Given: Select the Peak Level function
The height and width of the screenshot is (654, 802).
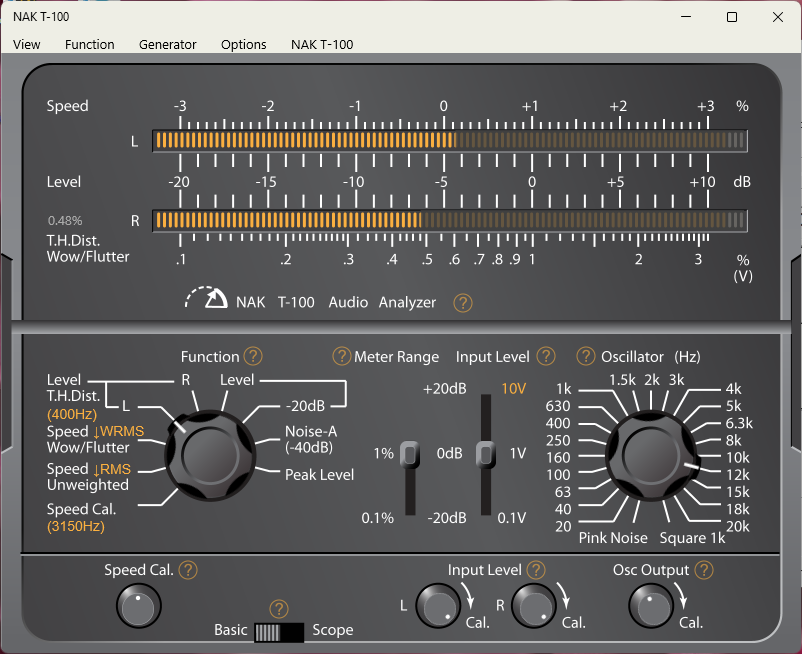Looking at the screenshot, I should click(x=319, y=475).
